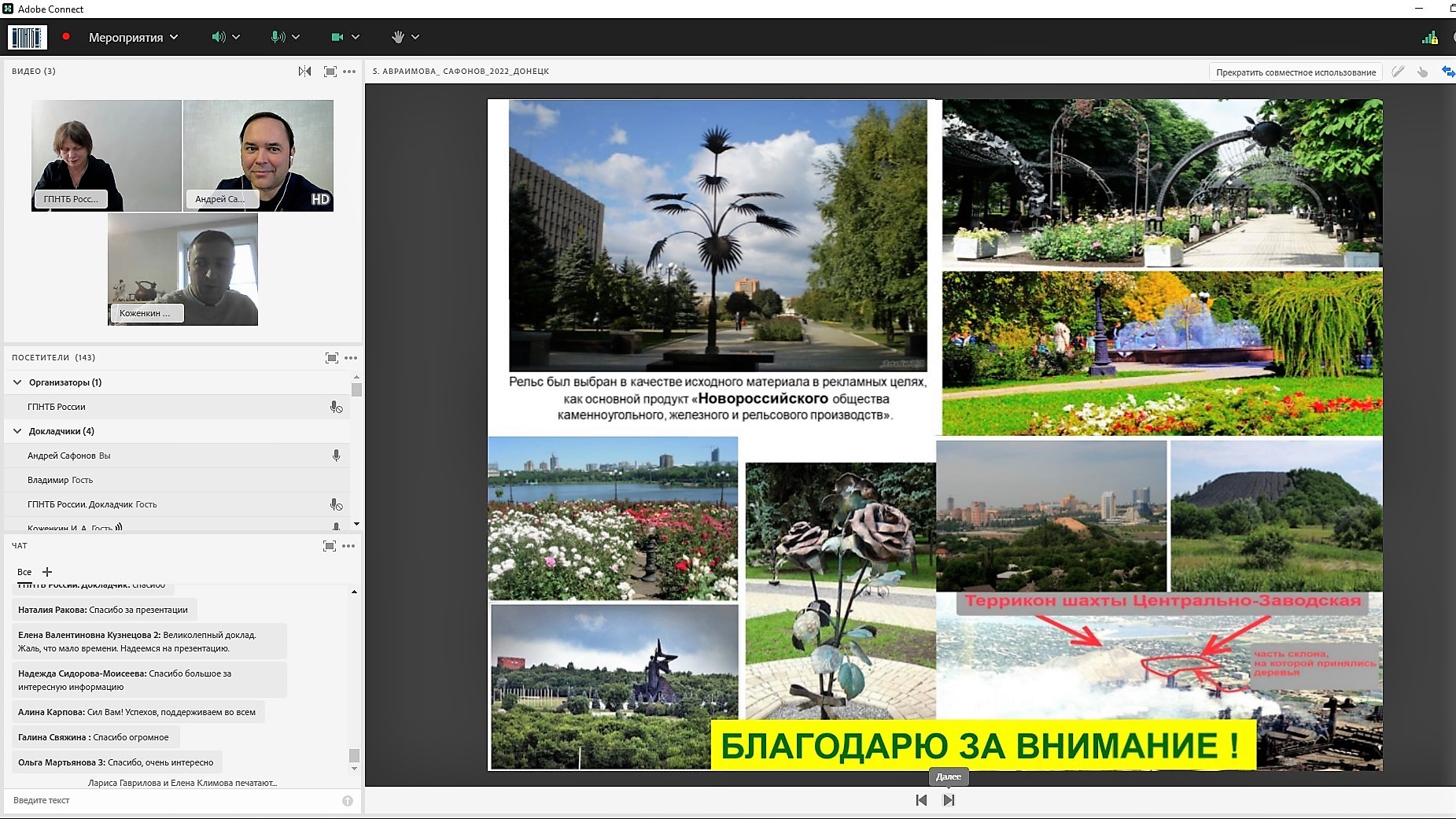Click Надежда Сидорова-Моисеева's chat message

[149, 680]
